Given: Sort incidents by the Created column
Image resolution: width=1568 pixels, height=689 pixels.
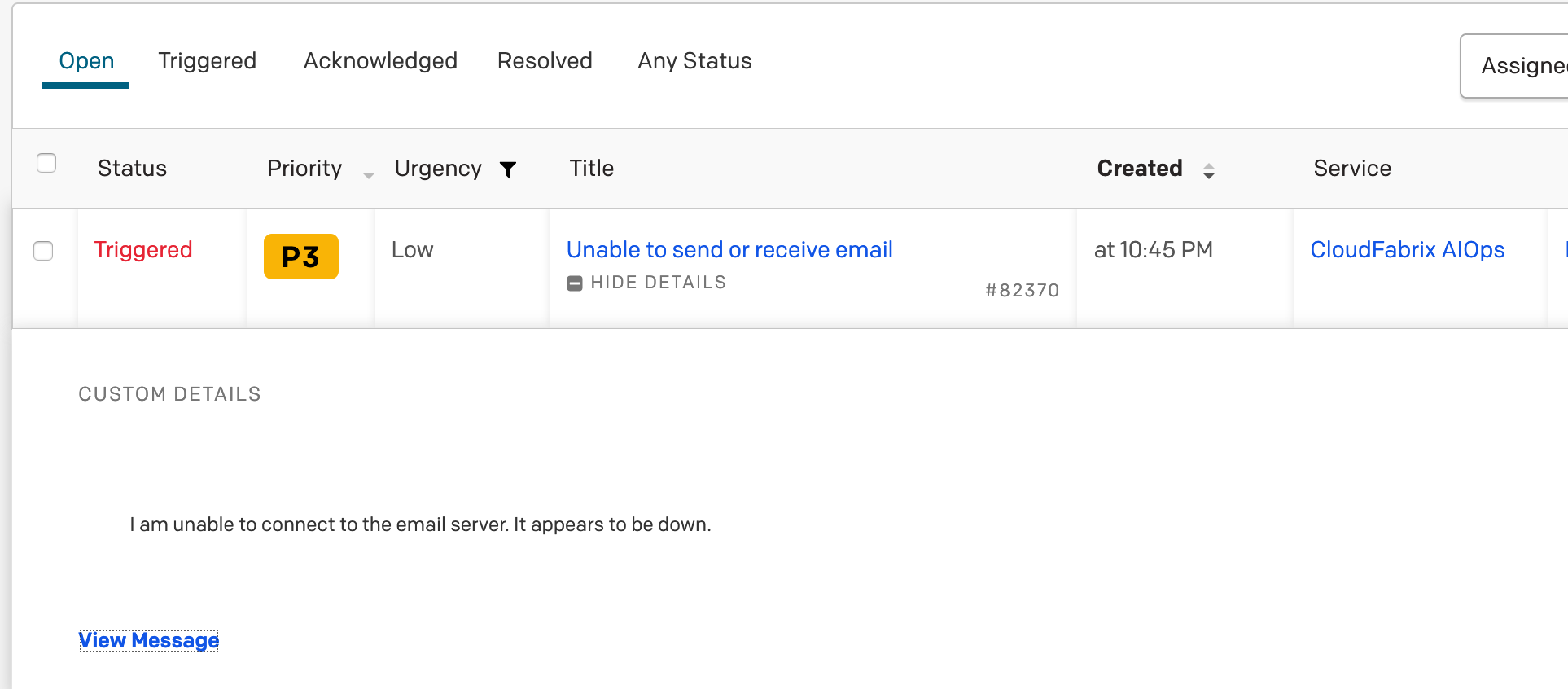Looking at the screenshot, I should coord(1140,169).
